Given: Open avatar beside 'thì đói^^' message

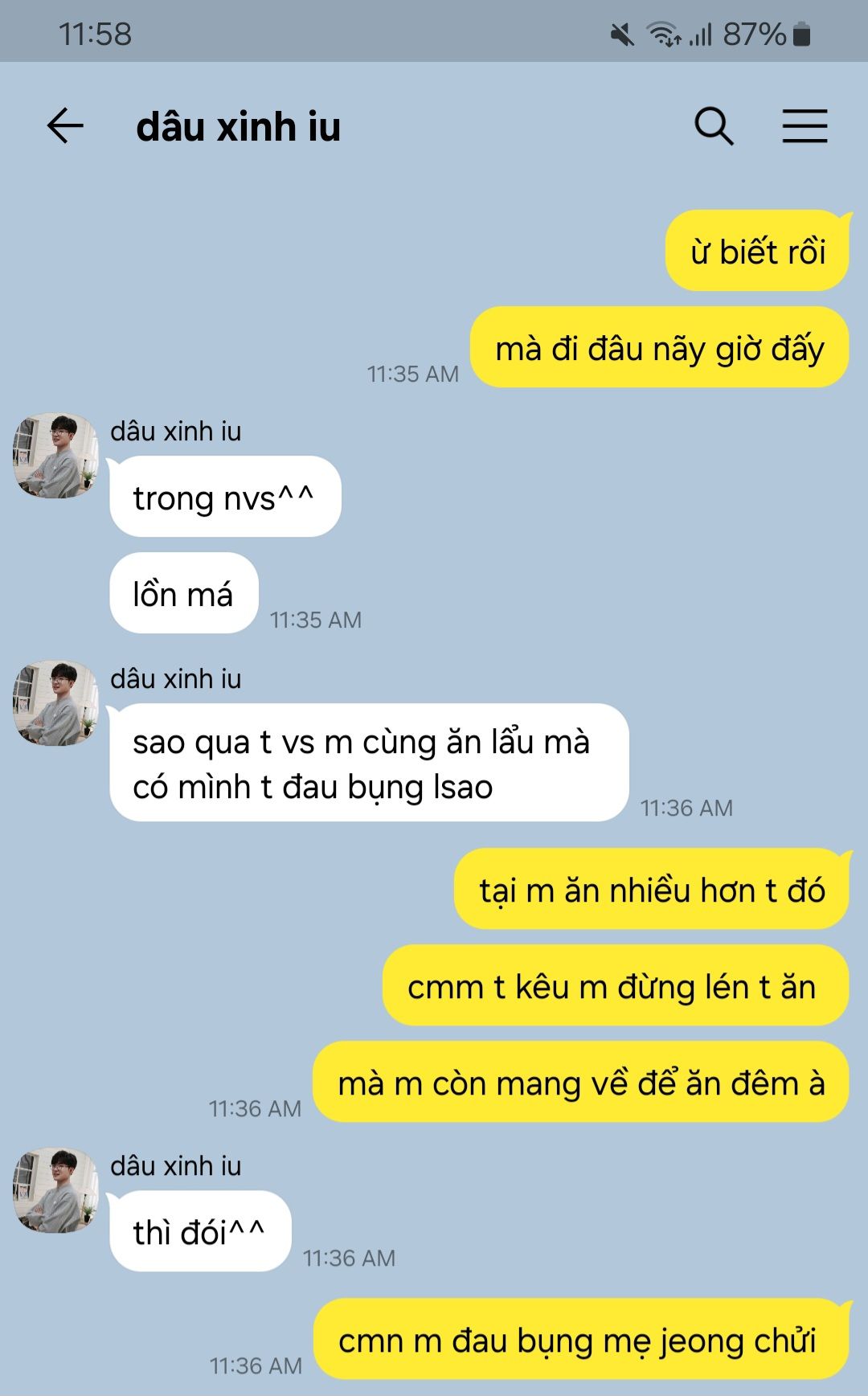Looking at the screenshot, I should coord(55,1190).
